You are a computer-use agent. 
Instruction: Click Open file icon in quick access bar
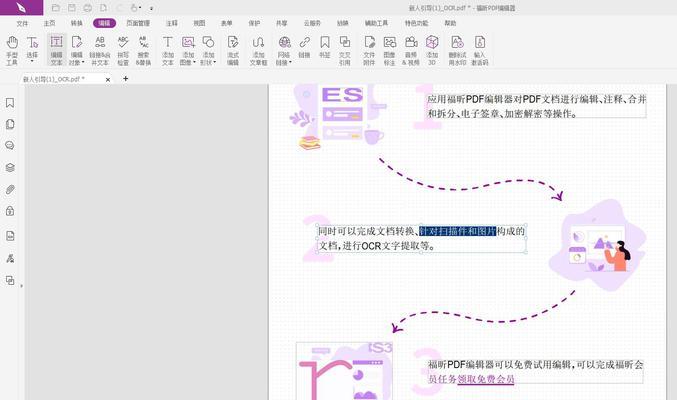tap(56, 8)
